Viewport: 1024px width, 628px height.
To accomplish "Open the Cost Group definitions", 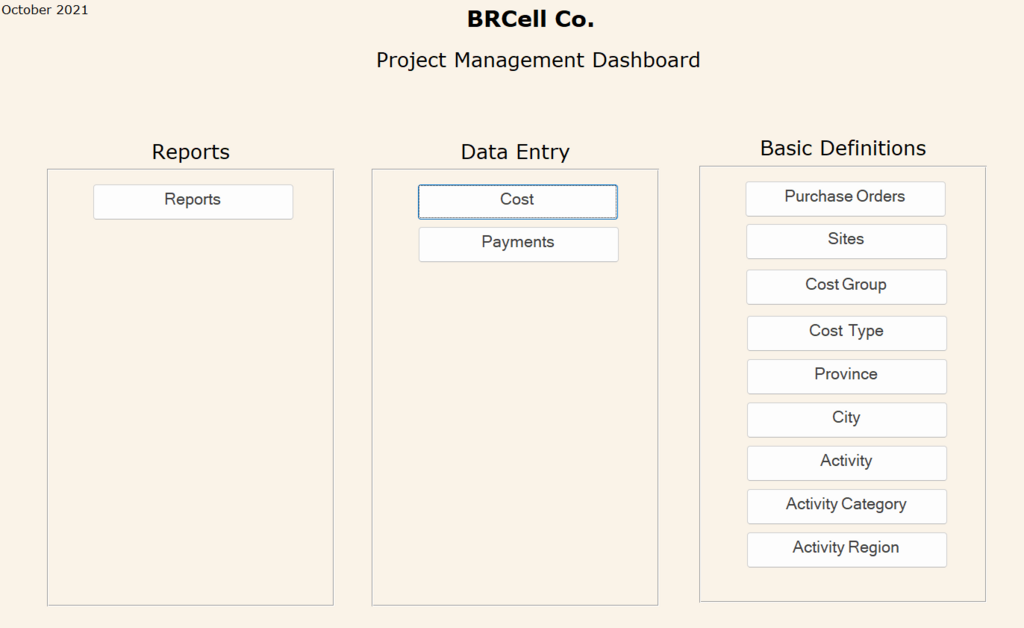I will (x=846, y=286).
